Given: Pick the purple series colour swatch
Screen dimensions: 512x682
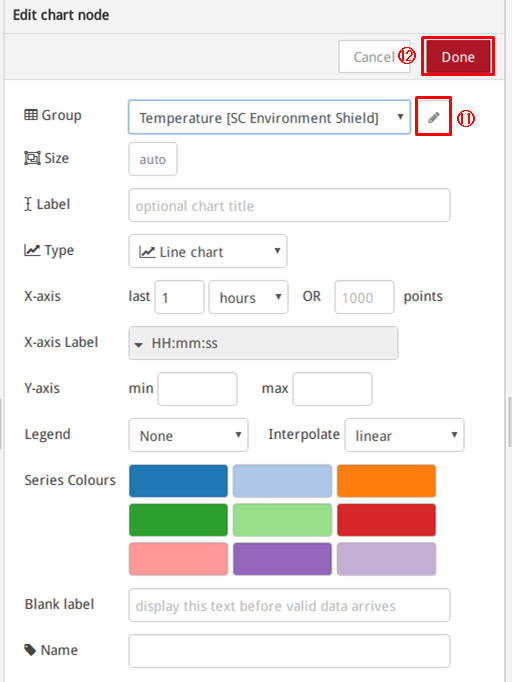Looking at the screenshot, I should (x=282, y=559).
